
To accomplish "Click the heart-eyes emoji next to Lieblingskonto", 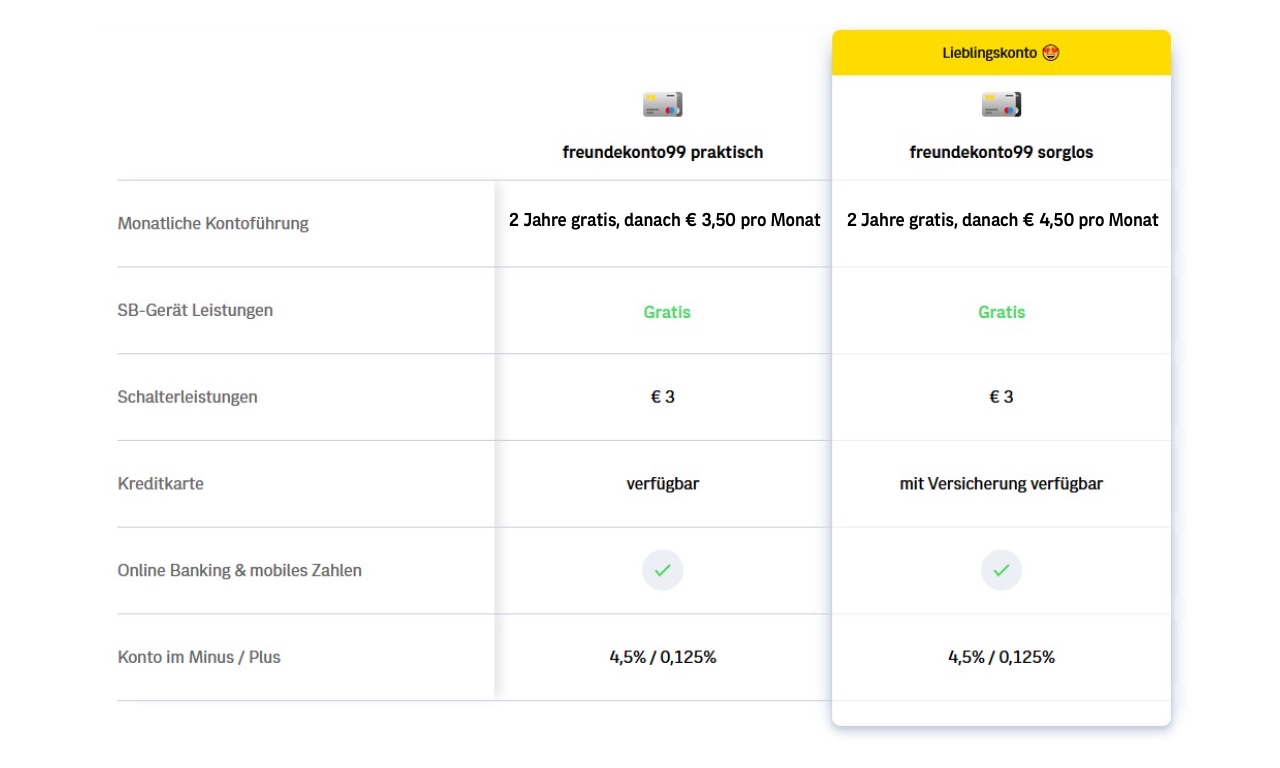I will [1050, 52].
